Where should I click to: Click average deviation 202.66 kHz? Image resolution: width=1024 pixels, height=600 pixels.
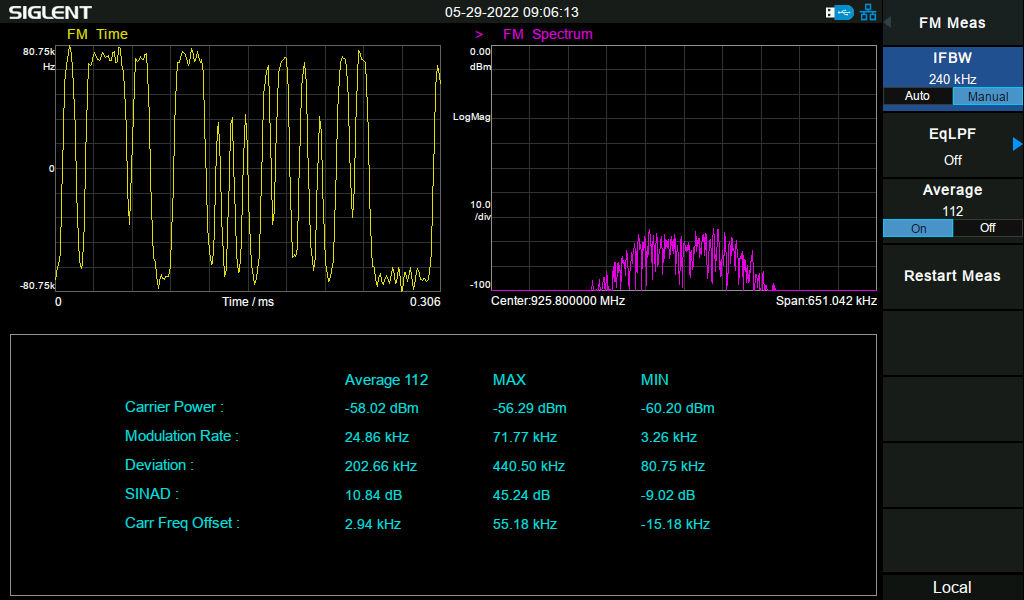tap(381, 466)
